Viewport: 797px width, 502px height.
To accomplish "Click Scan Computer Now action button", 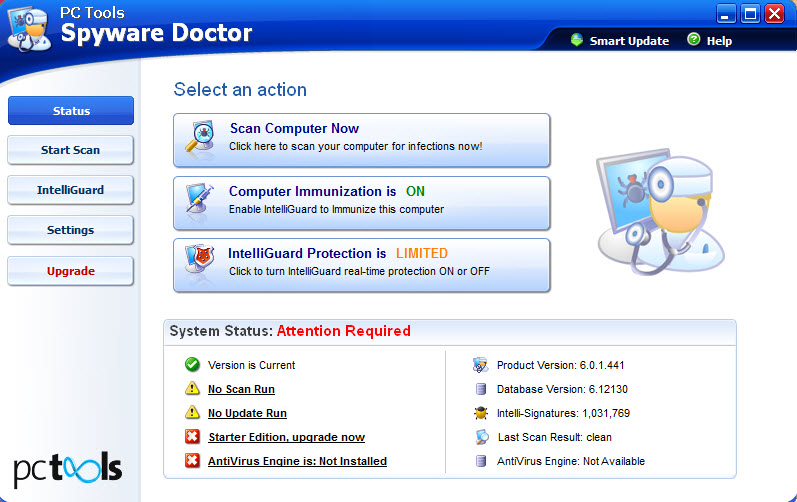I will [x=362, y=140].
